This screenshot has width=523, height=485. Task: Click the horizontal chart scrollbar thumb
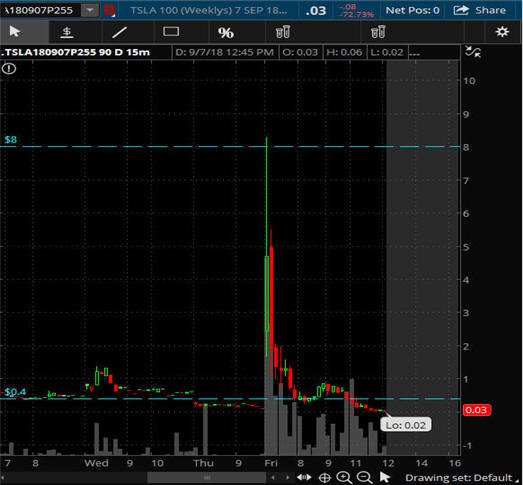[207, 478]
